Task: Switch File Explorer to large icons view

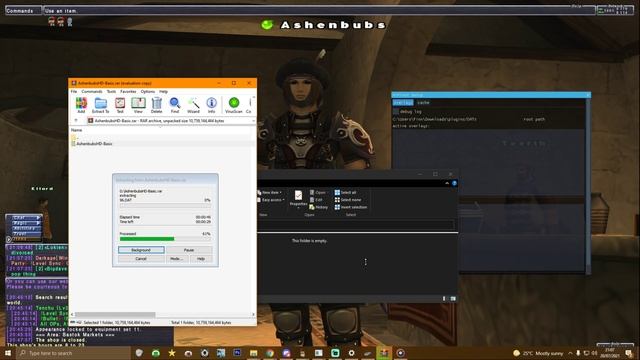Action: [453, 299]
